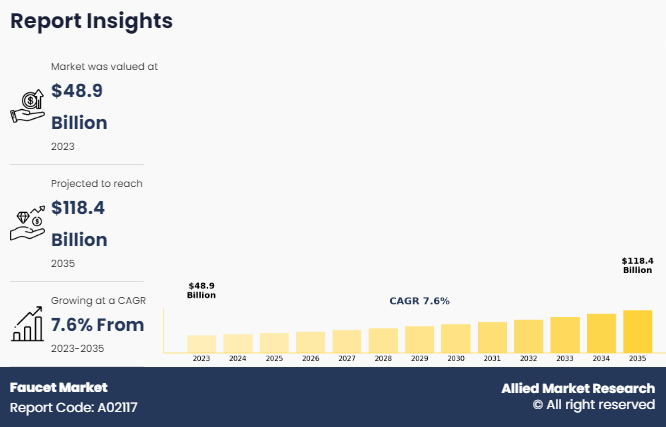Click the All right reserved copyright text

pos(593,405)
